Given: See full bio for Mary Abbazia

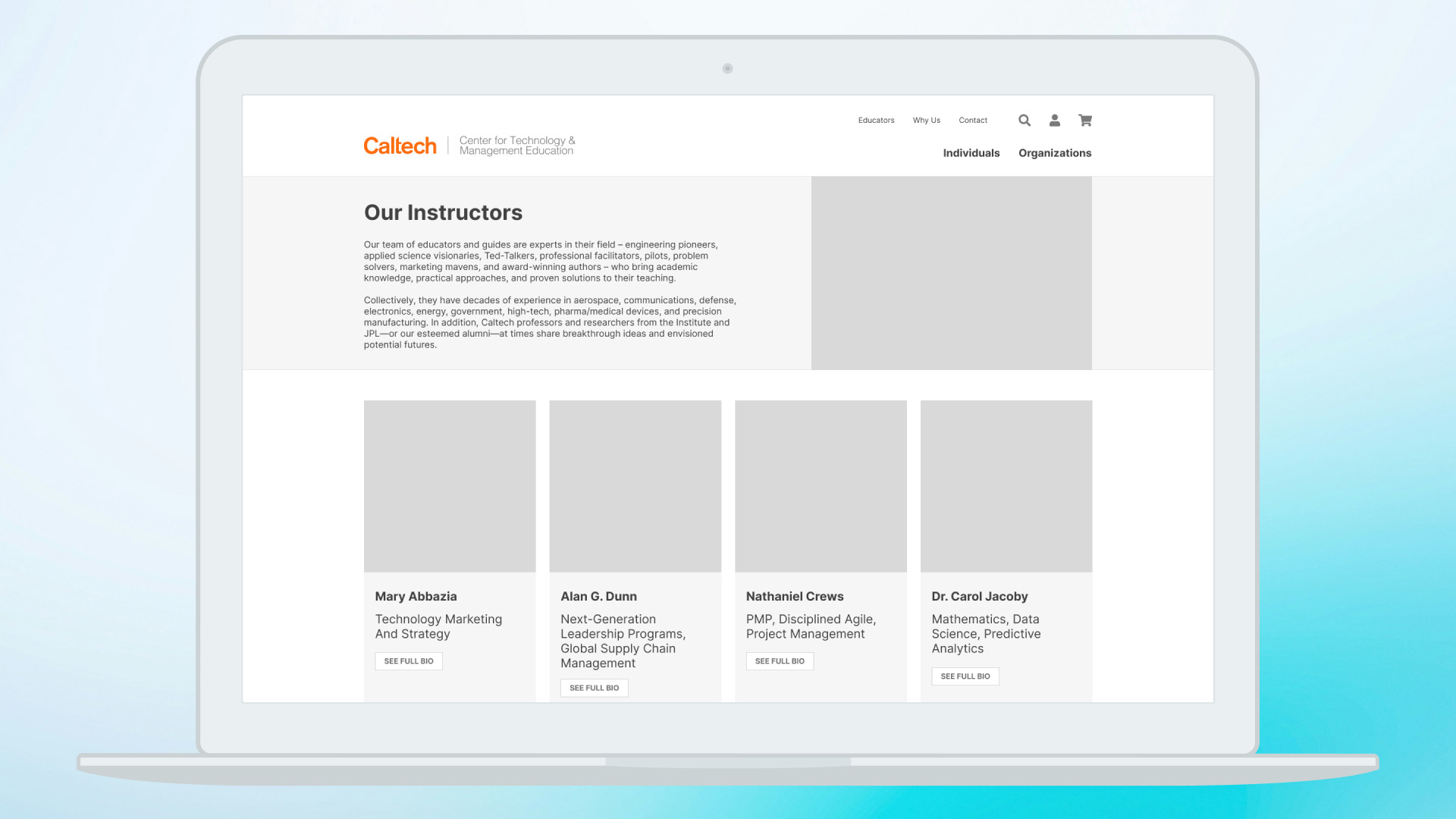Looking at the screenshot, I should (x=409, y=661).
